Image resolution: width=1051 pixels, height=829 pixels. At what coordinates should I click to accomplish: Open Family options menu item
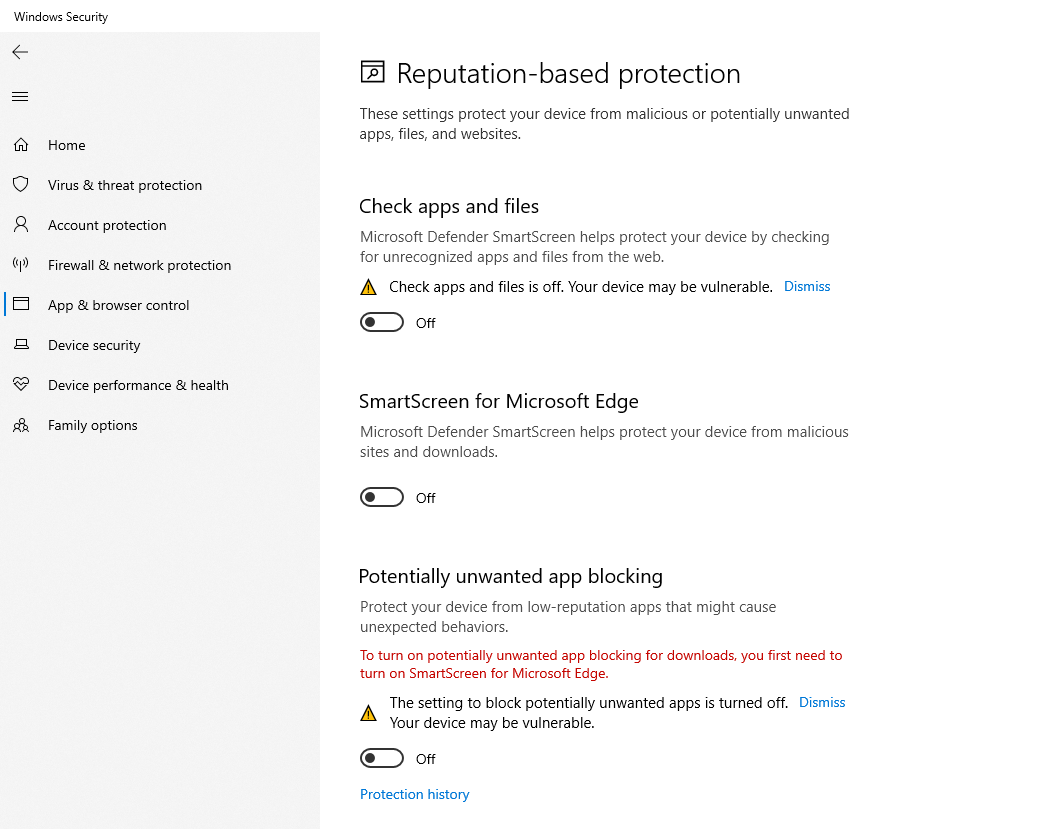92,425
